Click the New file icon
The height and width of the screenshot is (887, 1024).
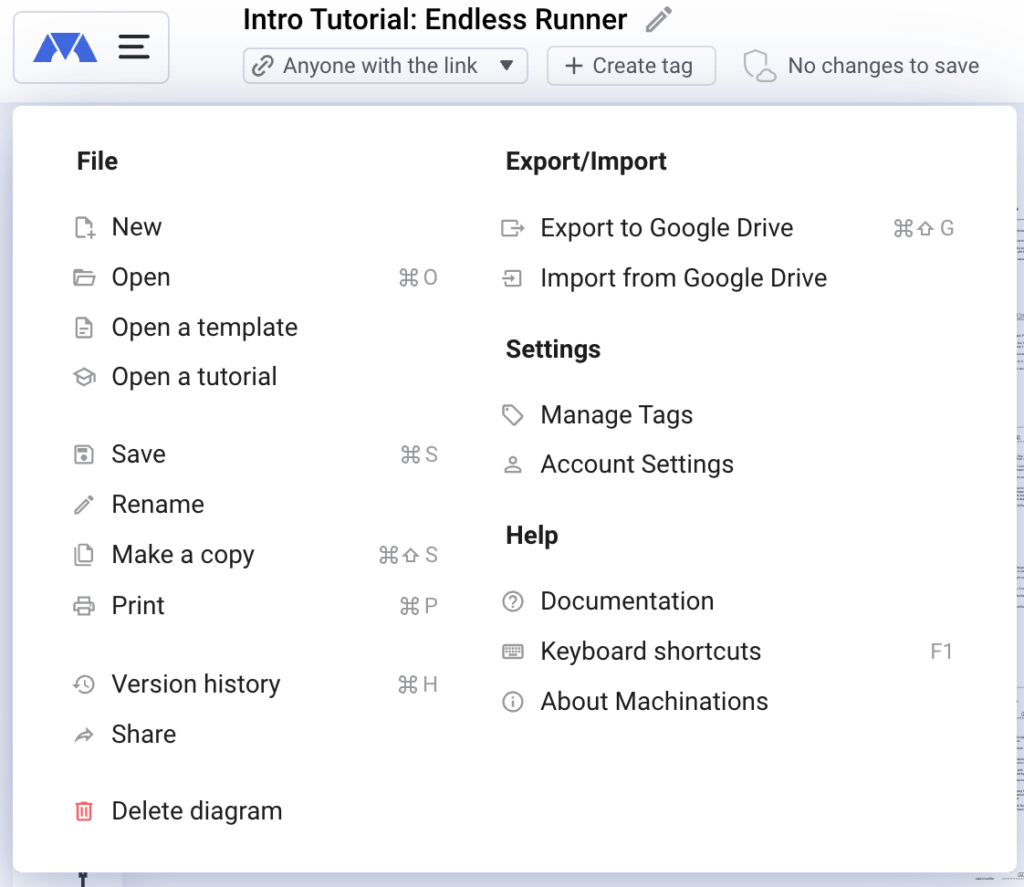pyautogui.click(x=84, y=227)
